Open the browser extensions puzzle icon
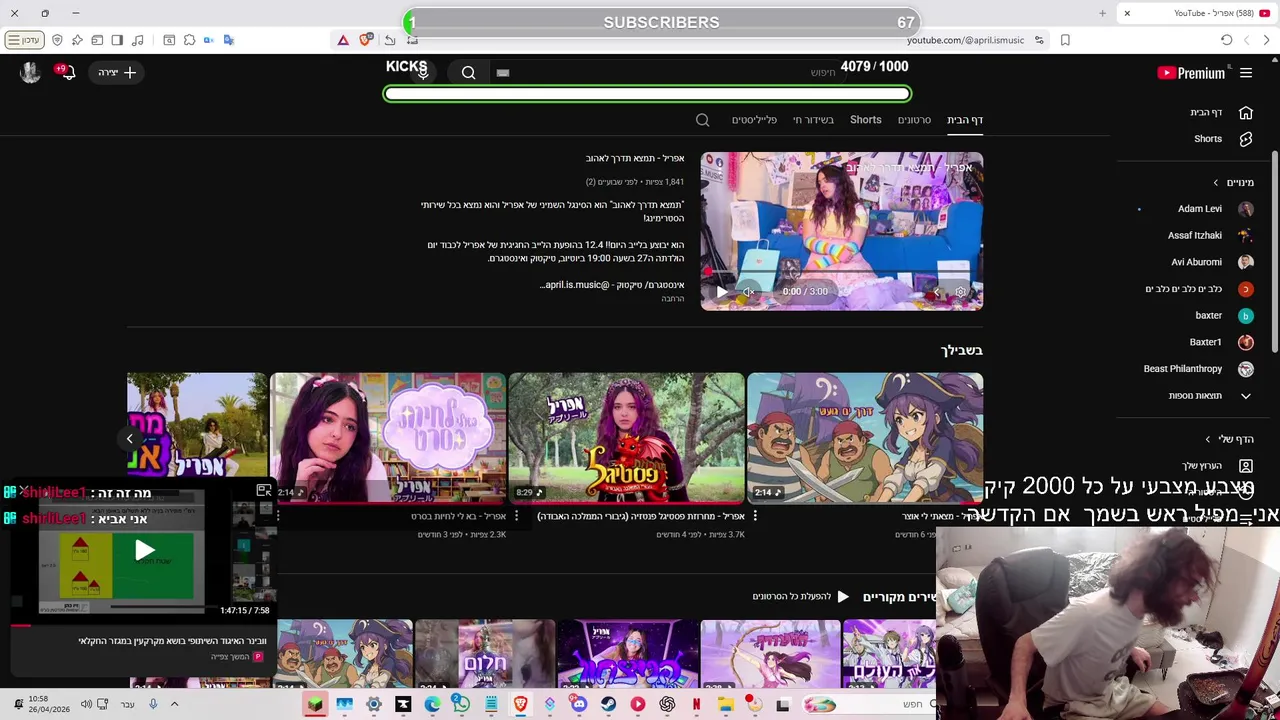1280x720 pixels. (x=189, y=40)
